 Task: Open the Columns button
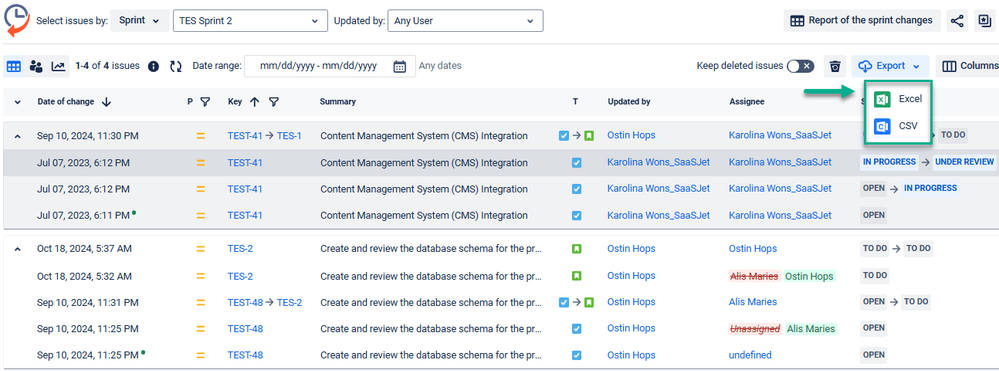point(968,66)
